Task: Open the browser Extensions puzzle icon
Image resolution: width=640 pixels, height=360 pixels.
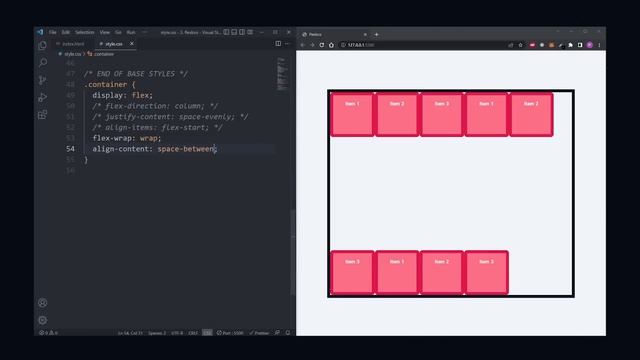Action: coord(570,45)
